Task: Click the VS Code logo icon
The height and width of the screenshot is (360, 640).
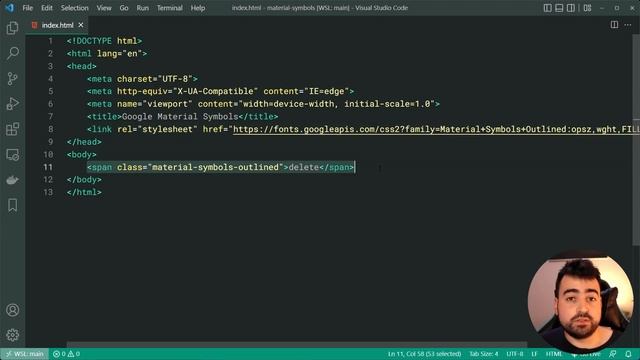Action: click(x=9, y=8)
